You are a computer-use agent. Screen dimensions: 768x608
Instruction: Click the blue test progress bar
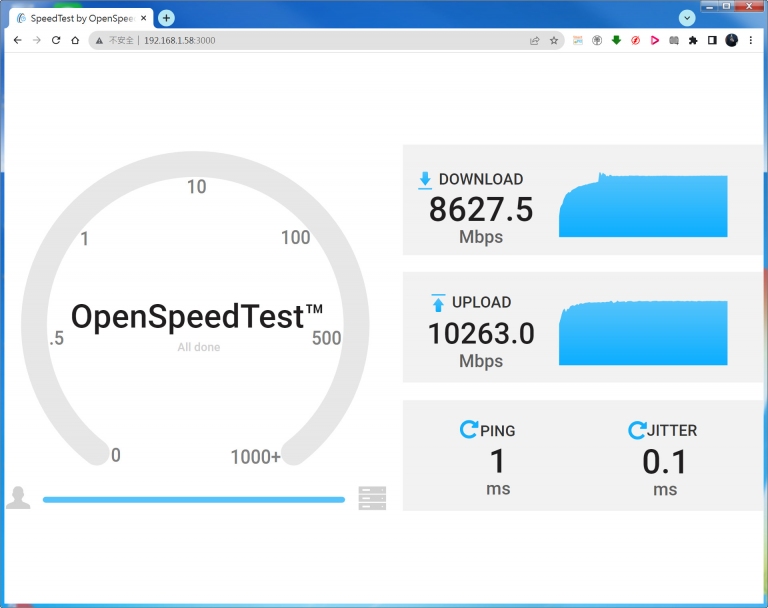pos(194,500)
